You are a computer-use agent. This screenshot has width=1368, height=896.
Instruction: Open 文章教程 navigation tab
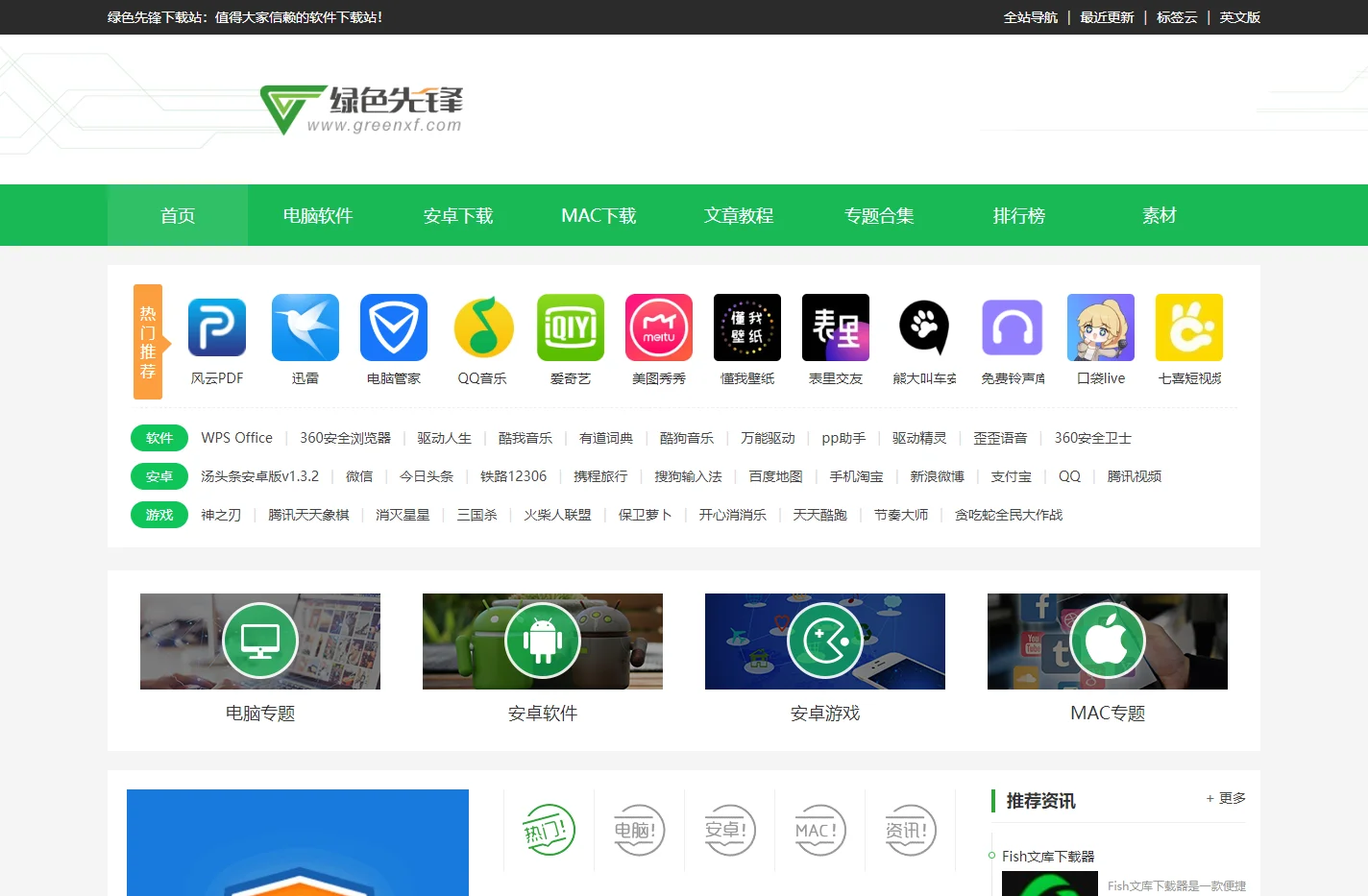tap(739, 215)
